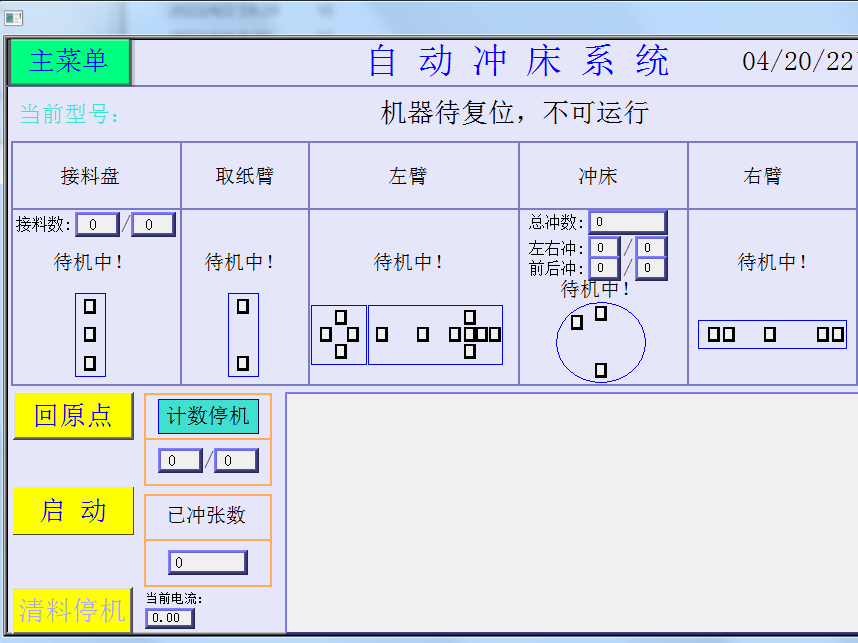
Task: Click the 取纸臂 paper-pick arm status graphic
Action: (x=243, y=335)
